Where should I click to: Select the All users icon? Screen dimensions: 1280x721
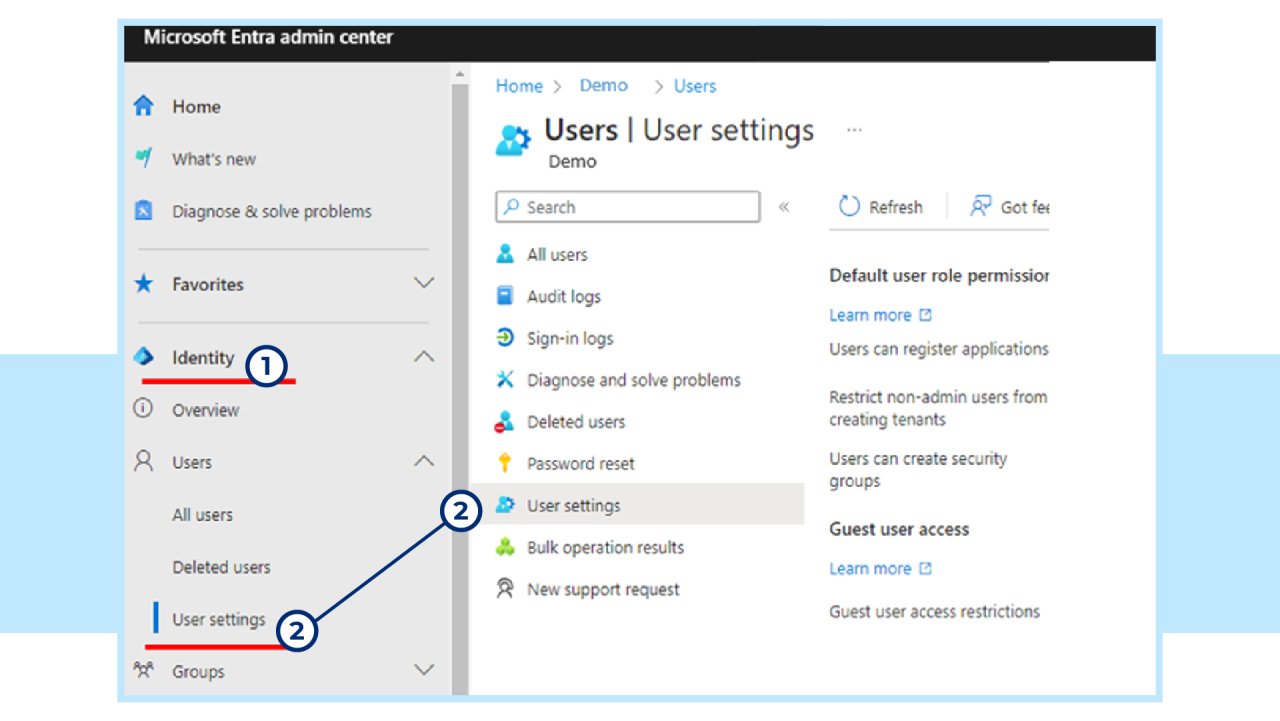[x=507, y=254]
